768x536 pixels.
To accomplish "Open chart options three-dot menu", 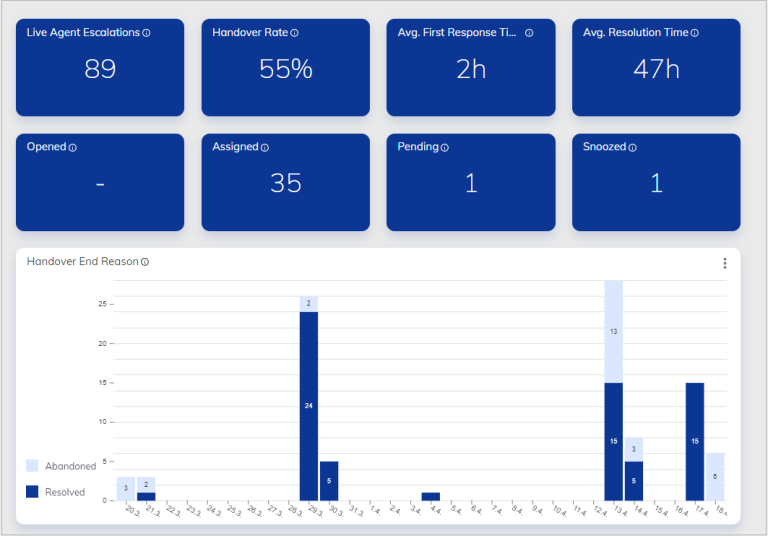I will click(x=725, y=264).
